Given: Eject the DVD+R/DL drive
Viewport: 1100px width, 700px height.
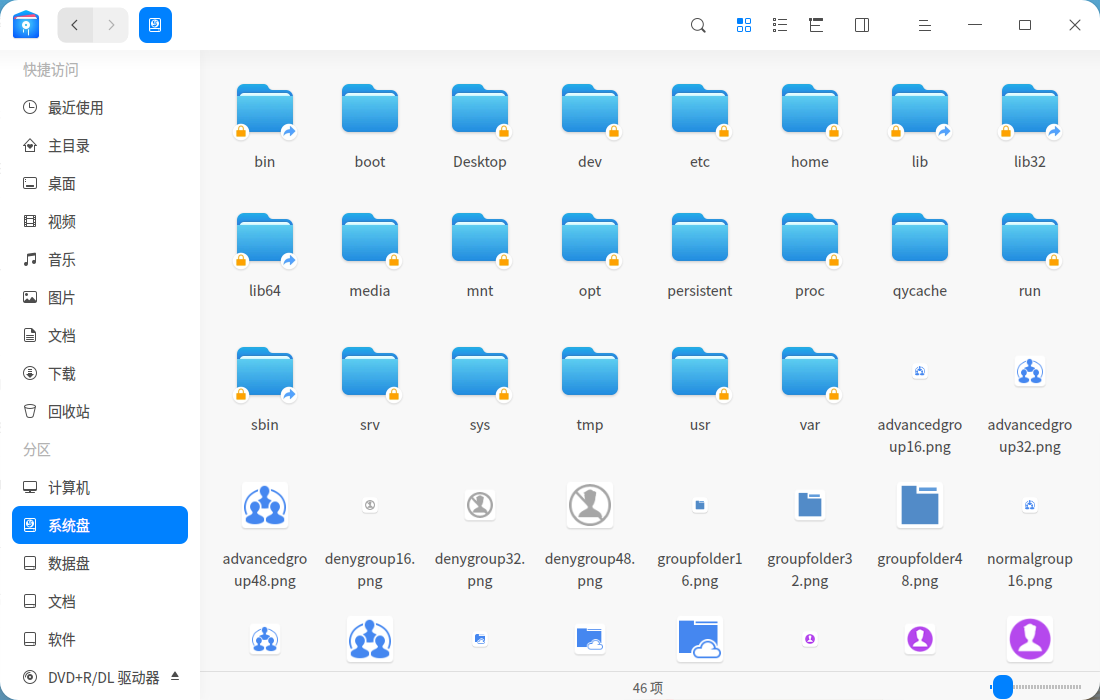Looking at the screenshot, I should point(175,676).
